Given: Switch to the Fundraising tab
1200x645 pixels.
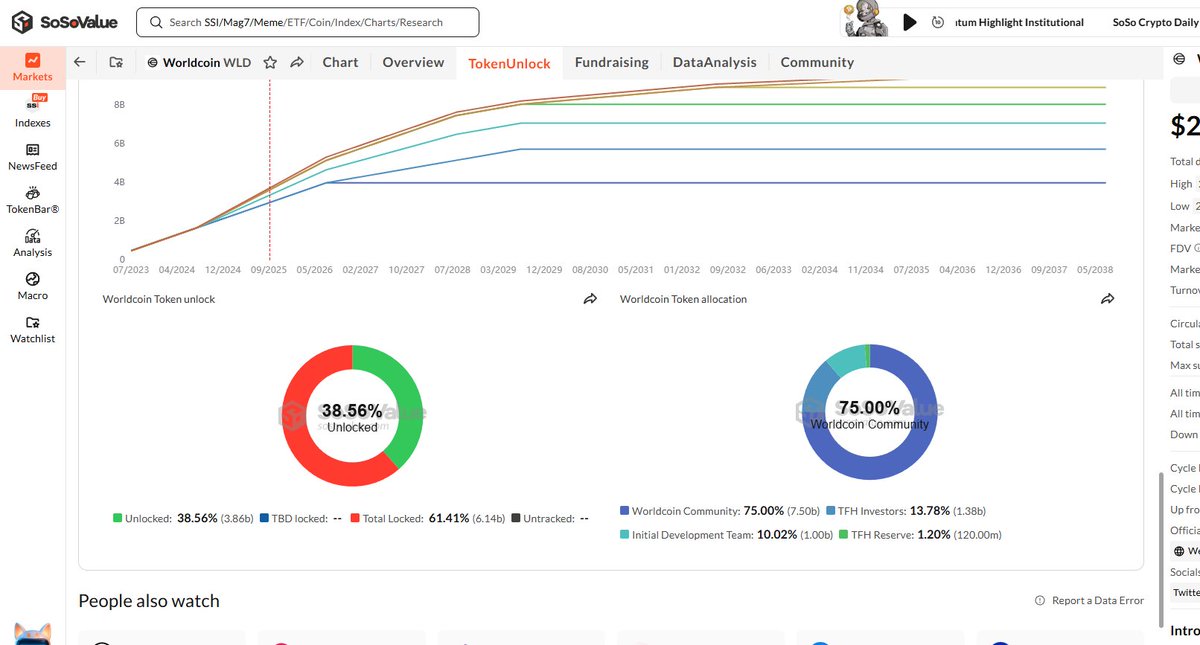Looking at the screenshot, I should pos(611,62).
